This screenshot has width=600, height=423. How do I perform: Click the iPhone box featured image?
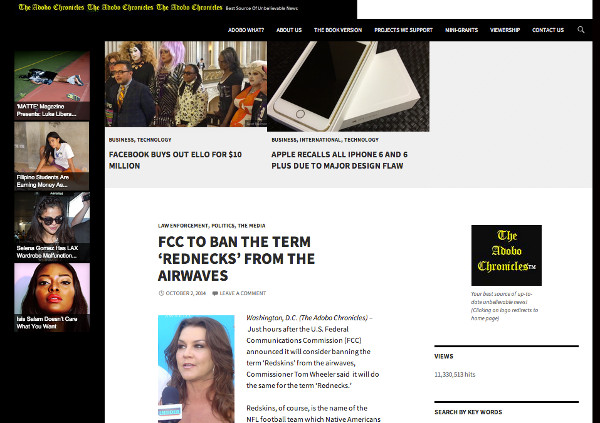point(348,87)
